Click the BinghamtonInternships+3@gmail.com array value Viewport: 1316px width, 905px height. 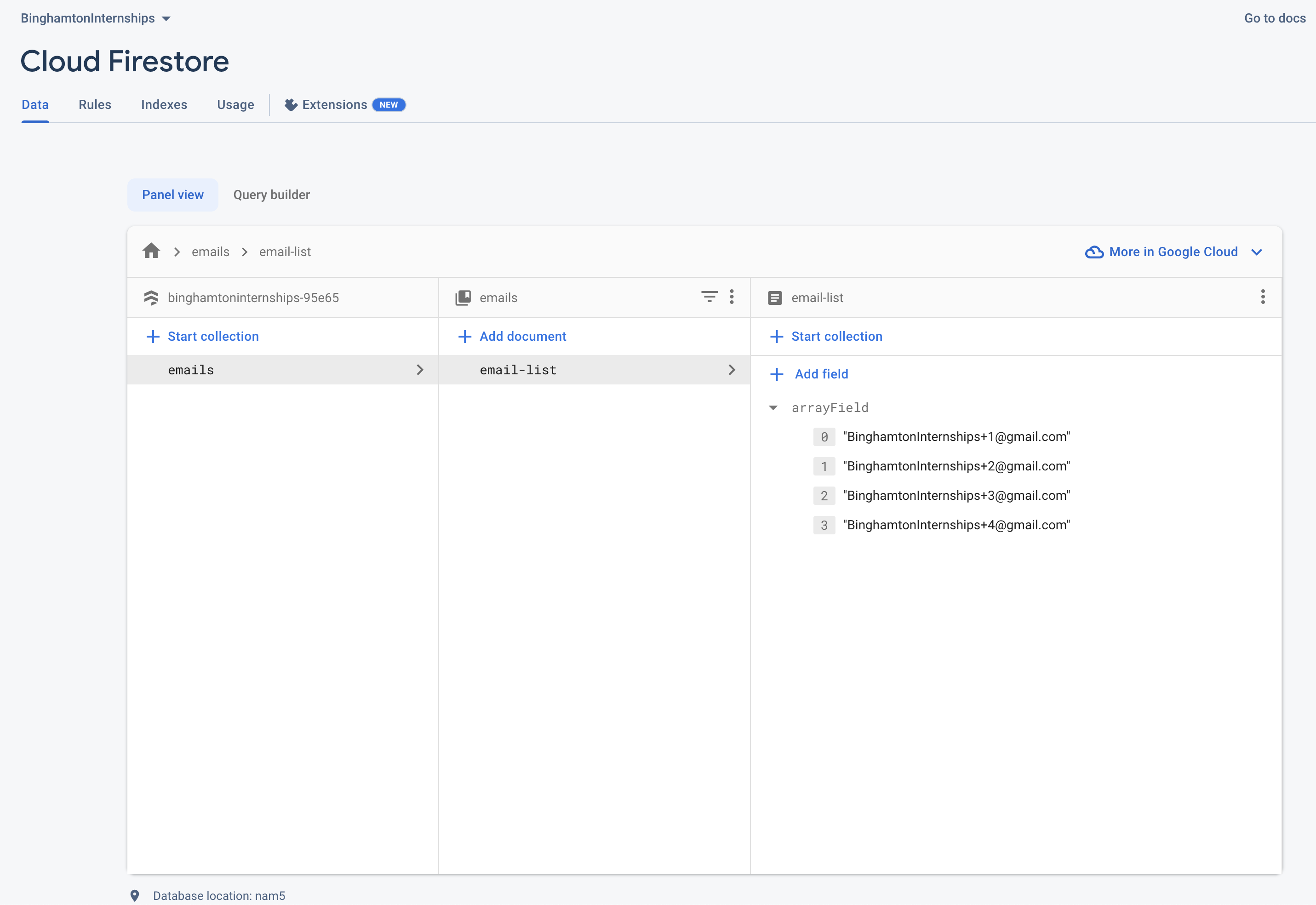coord(956,496)
